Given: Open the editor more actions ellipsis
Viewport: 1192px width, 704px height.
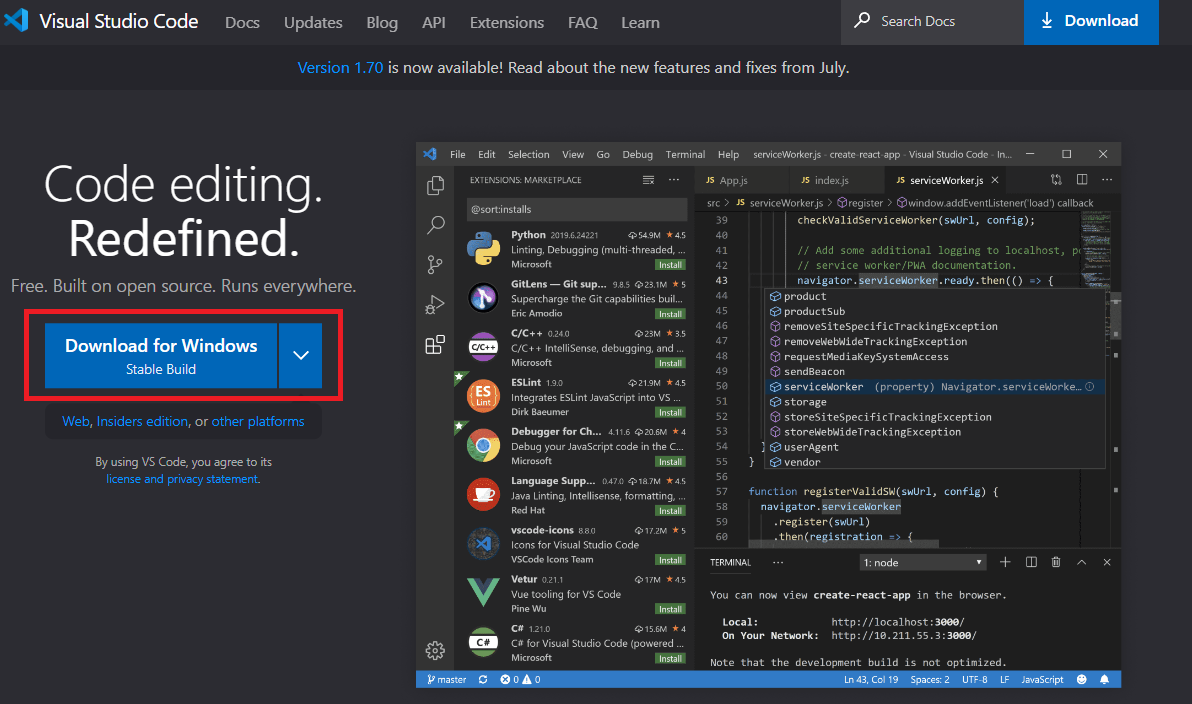Looking at the screenshot, I should pyautogui.click(x=1107, y=180).
